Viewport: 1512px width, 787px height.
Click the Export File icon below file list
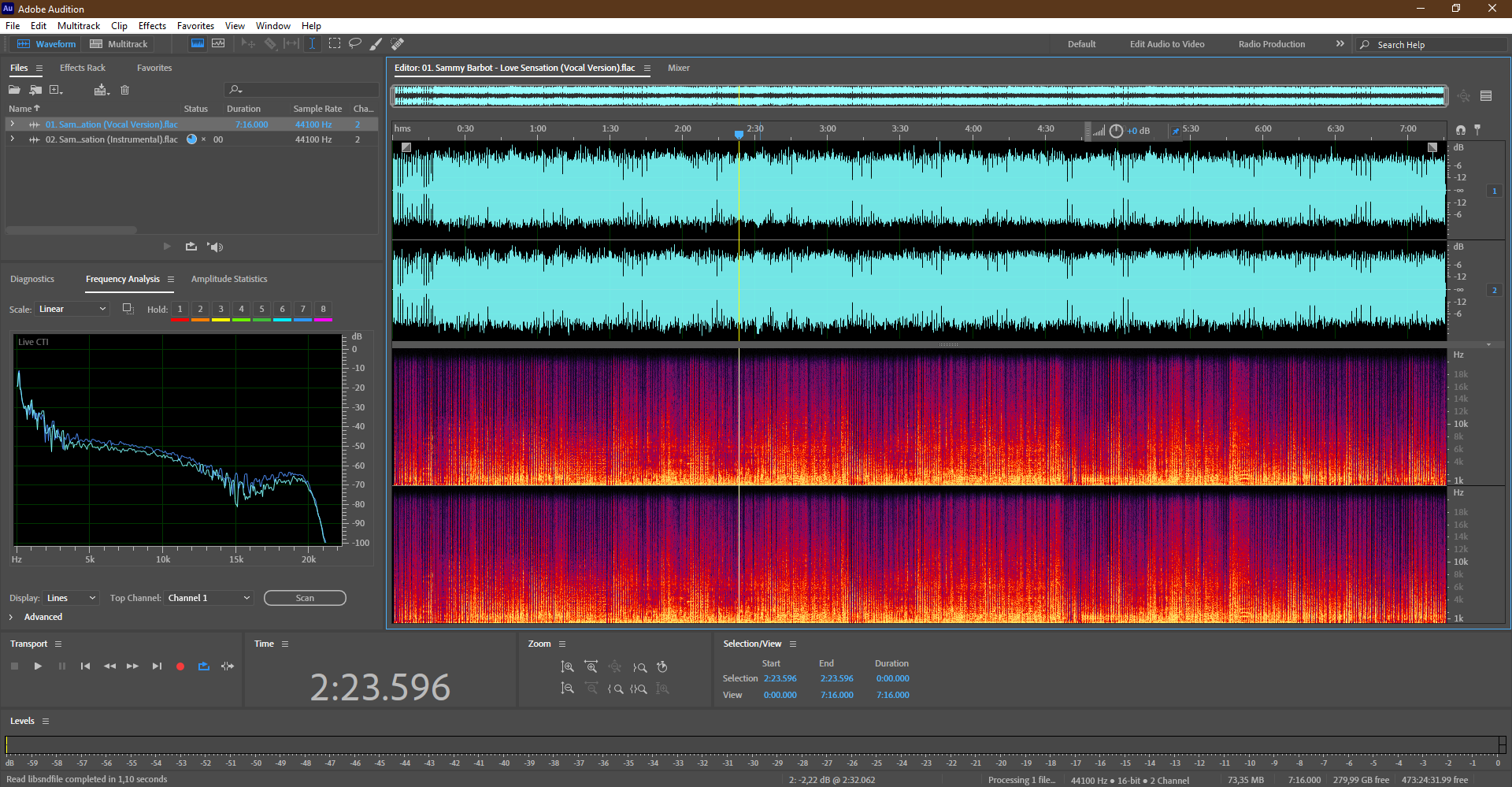pyautogui.click(x=191, y=247)
